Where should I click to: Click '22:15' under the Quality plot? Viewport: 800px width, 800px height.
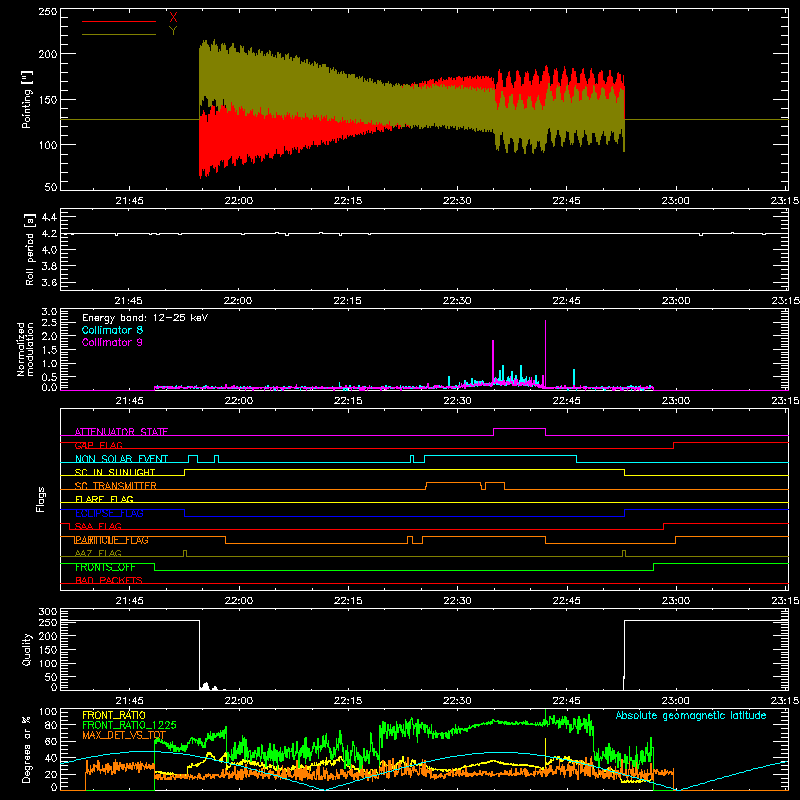[347, 701]
